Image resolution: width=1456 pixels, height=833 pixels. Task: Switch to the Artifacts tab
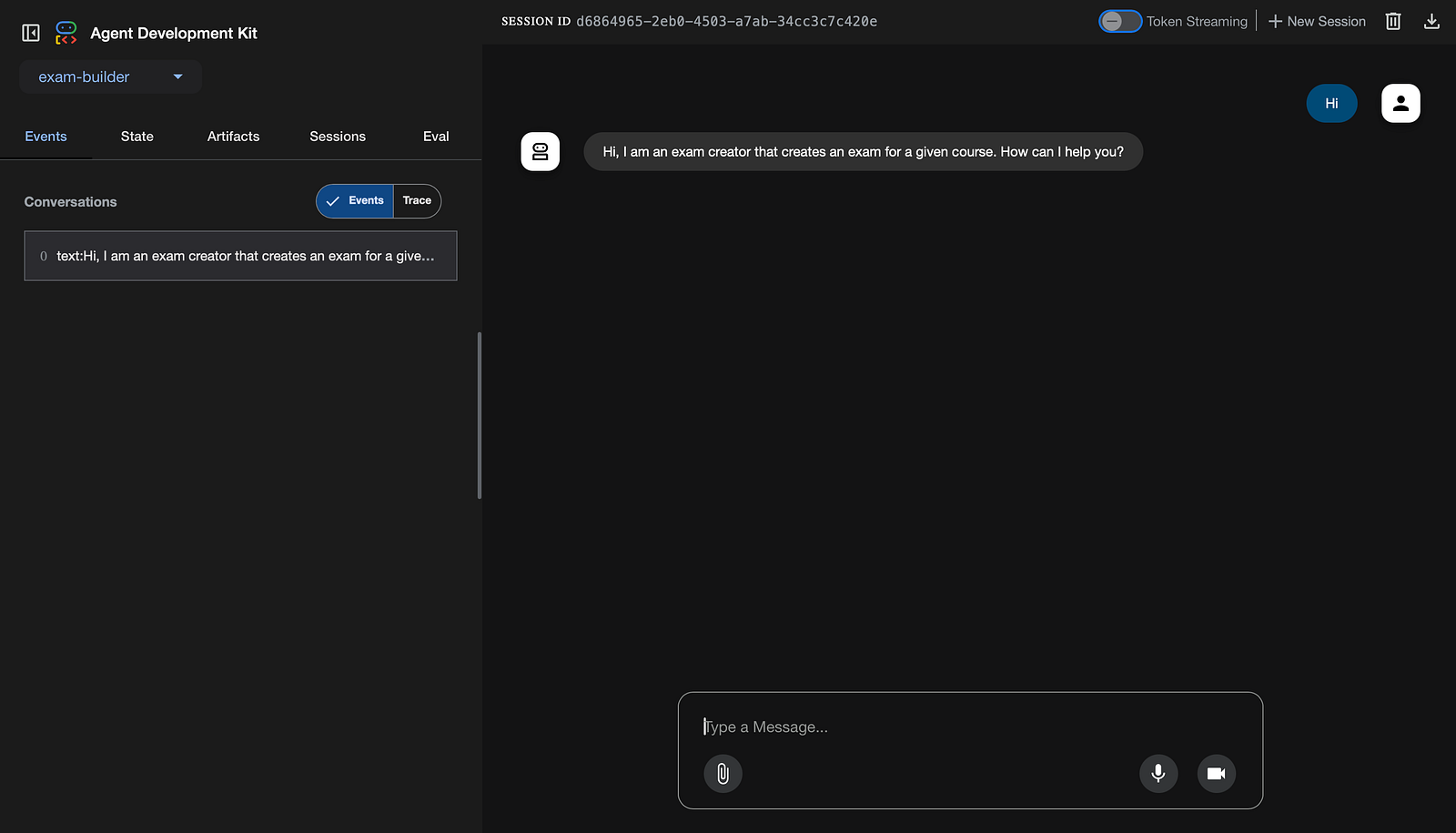(x=233, y=137)
